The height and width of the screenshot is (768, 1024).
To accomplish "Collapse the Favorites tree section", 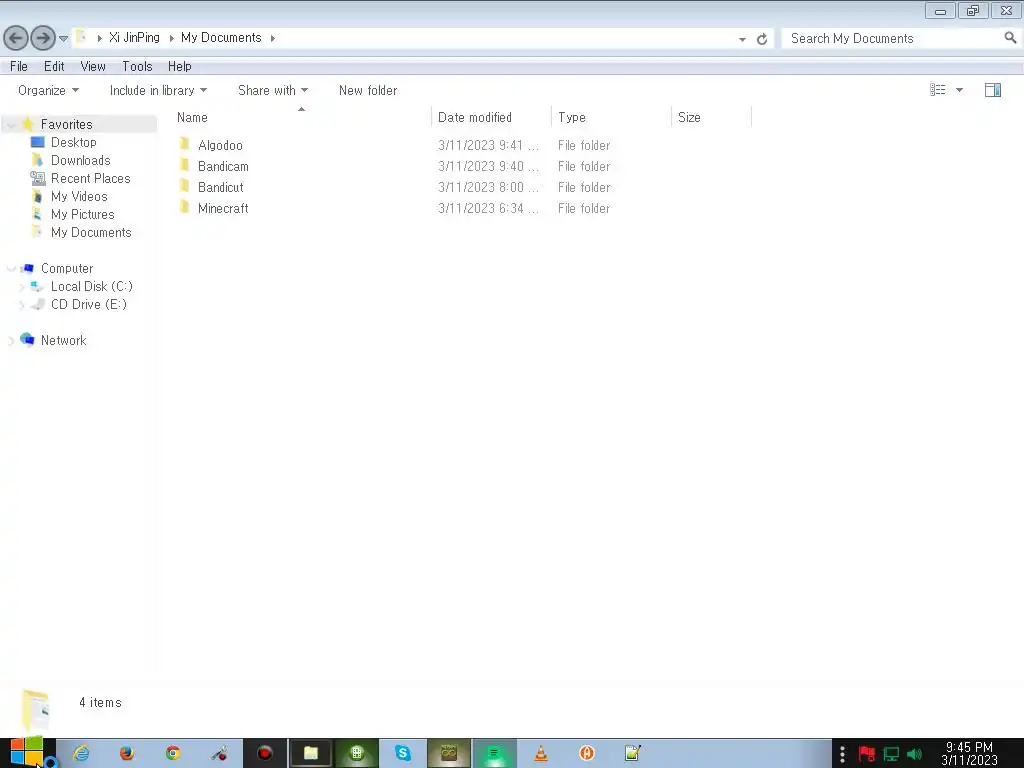I will click(11, 125).
